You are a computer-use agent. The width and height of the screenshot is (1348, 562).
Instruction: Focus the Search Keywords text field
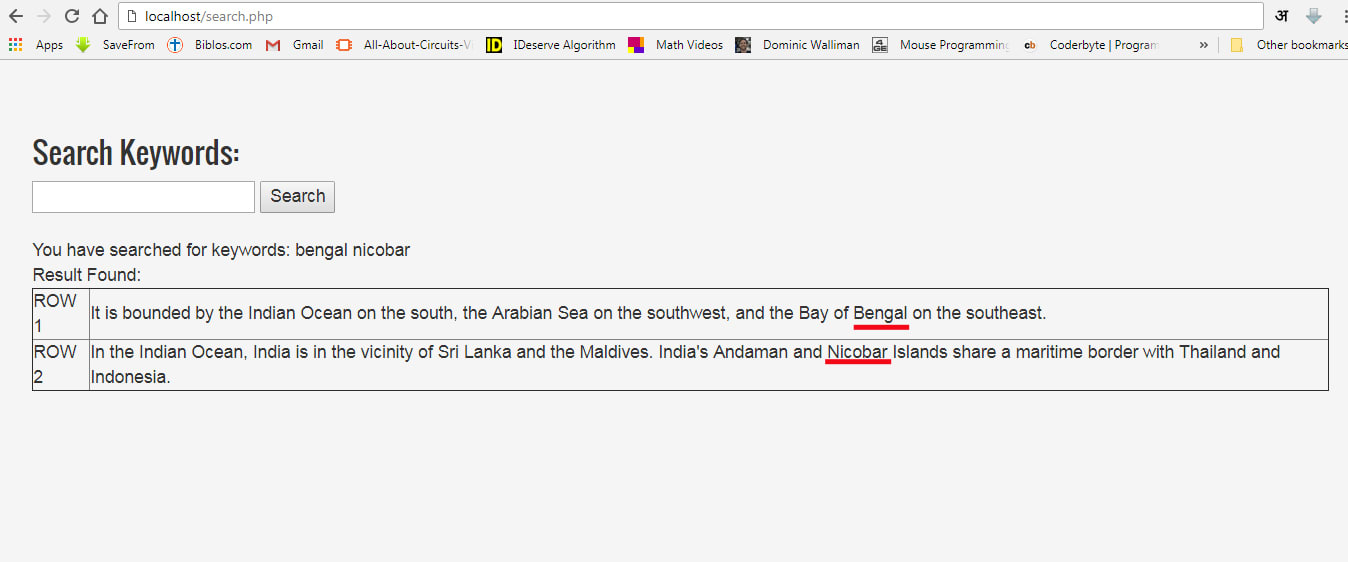point(144,197)
